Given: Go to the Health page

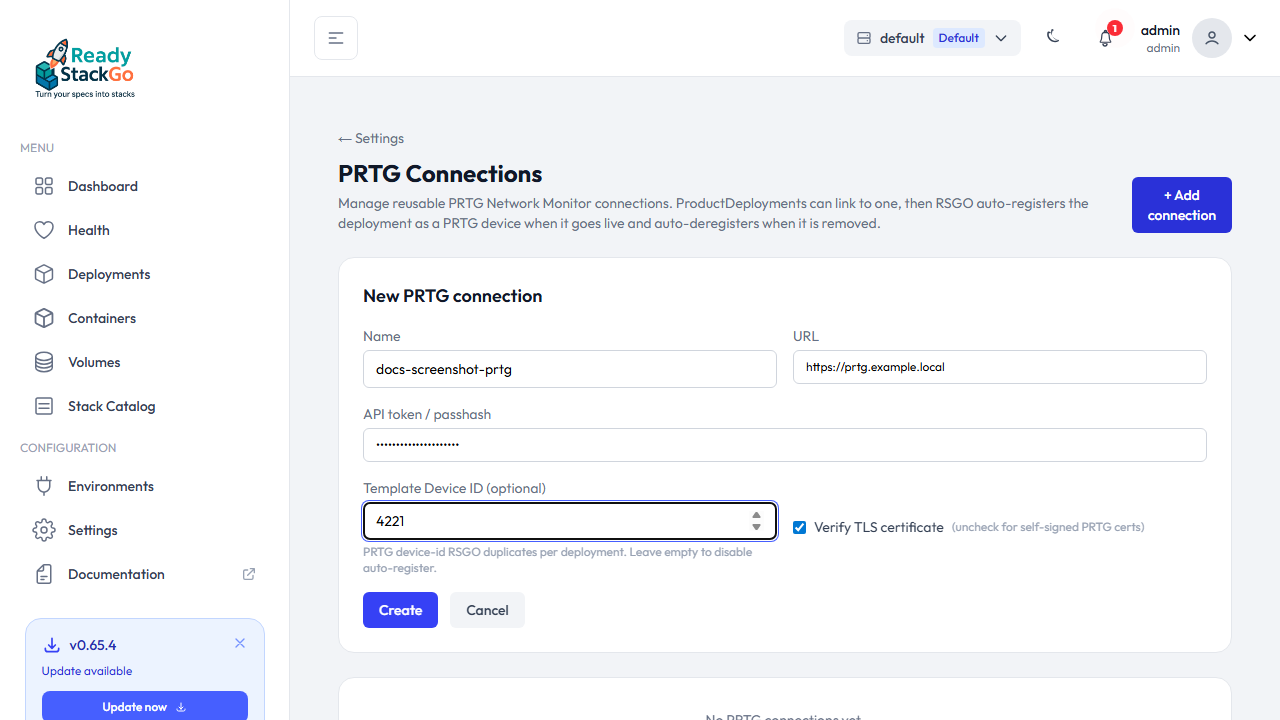Looking at the screenshot, I should coord(145,230).
